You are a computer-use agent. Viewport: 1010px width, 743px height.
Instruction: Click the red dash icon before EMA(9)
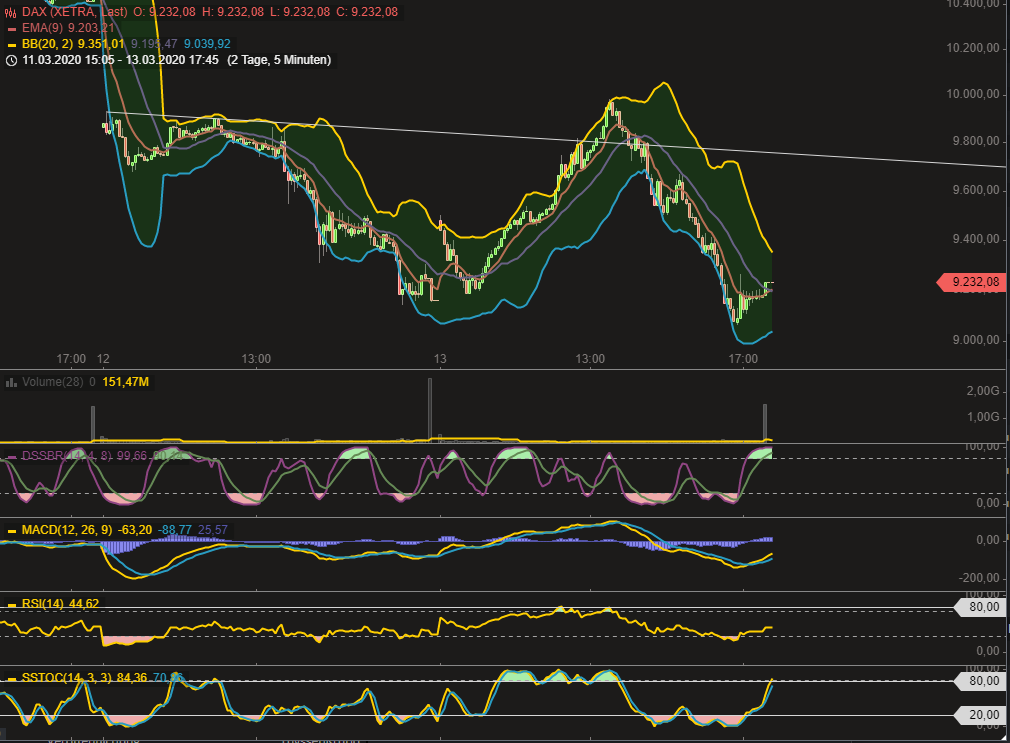11,29
